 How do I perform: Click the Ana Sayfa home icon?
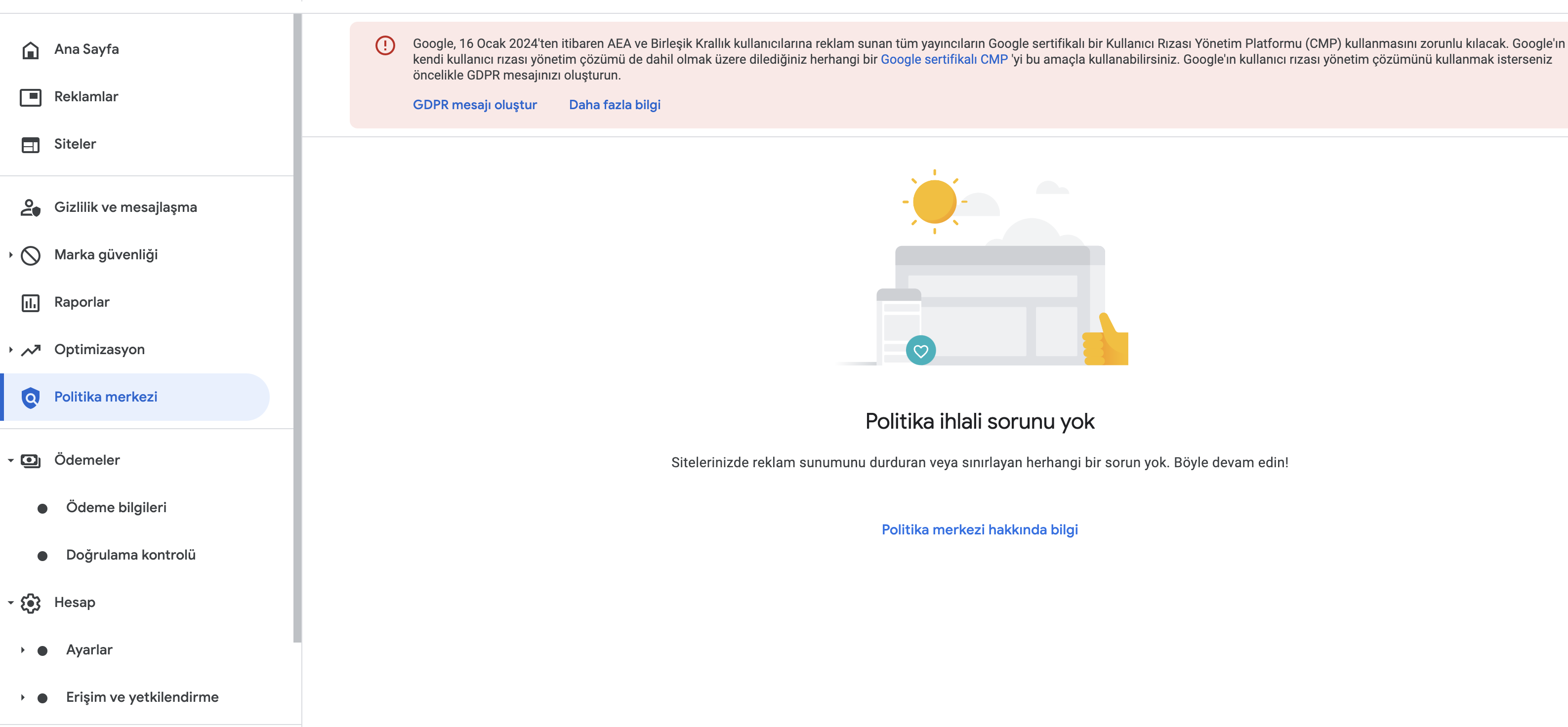(31, 50)
